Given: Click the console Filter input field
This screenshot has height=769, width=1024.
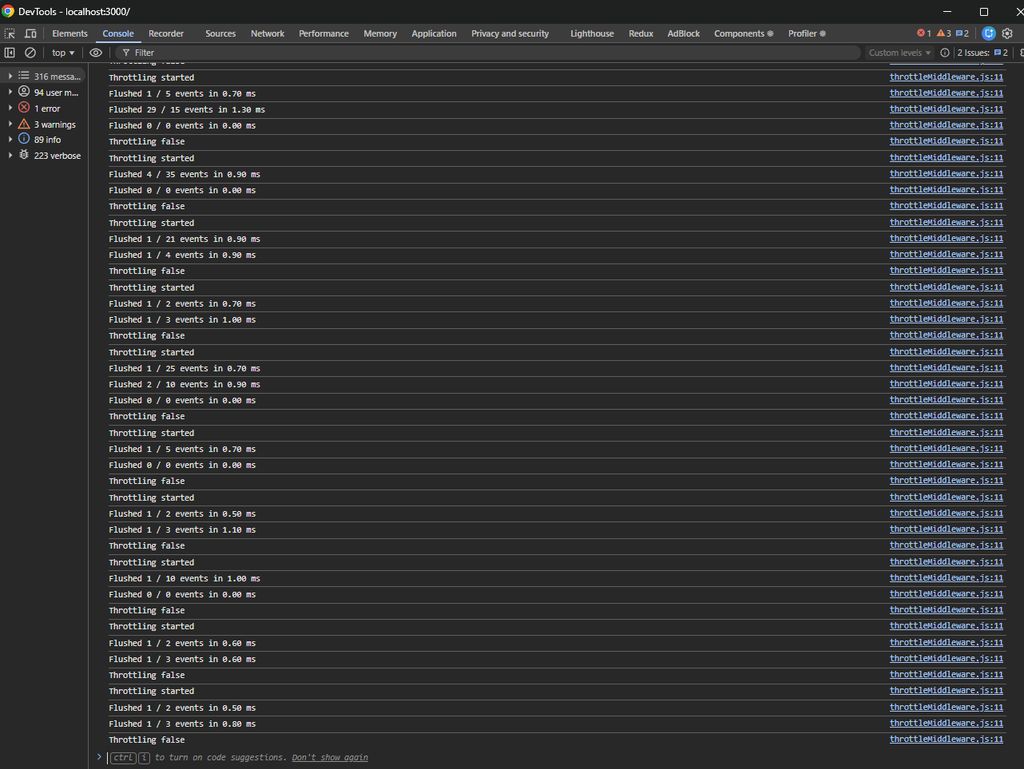Looking at the screenshot, I should coord(490,52).
